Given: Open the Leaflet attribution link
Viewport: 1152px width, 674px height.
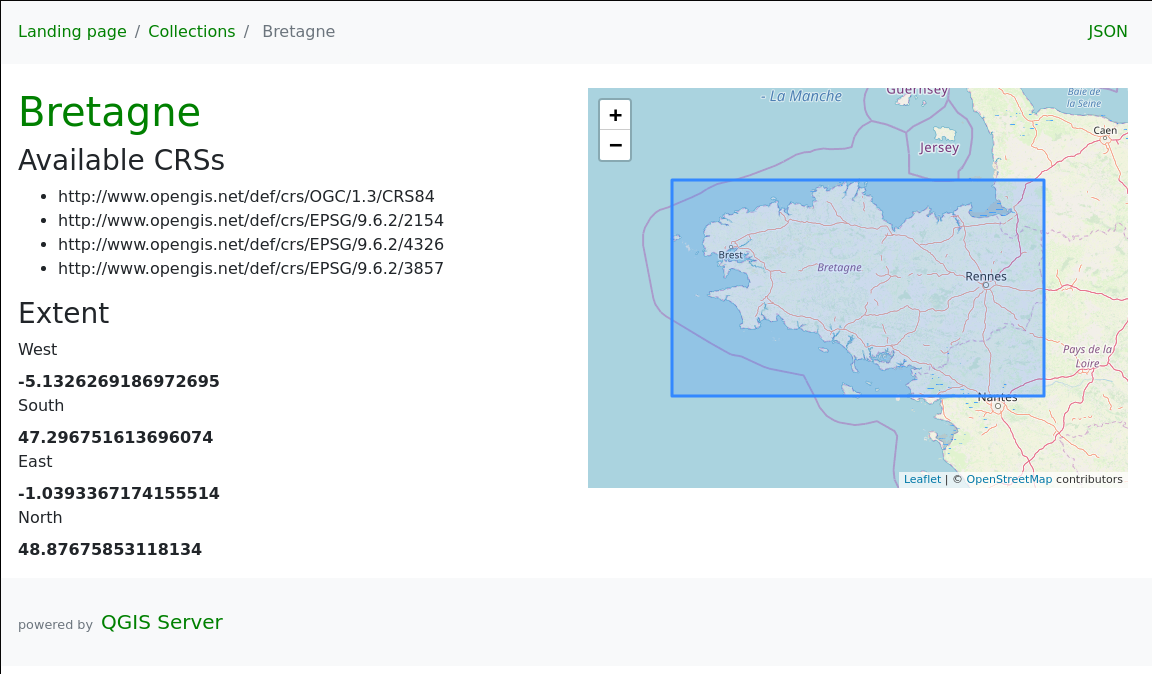Looking at the screenshot, I should (x=922, y=479).
